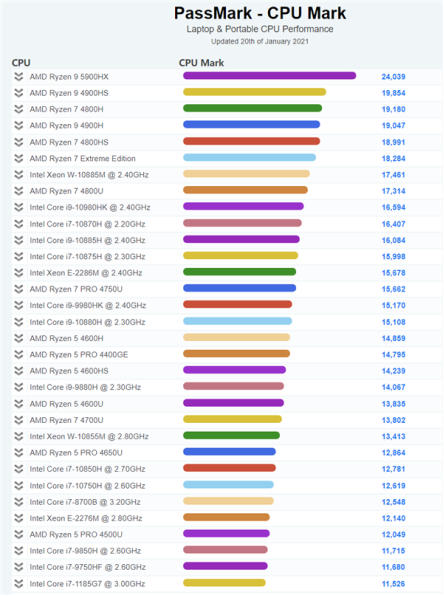Click the score 24,039
Viewport: 444px width, 596px height.
point(393,77)
